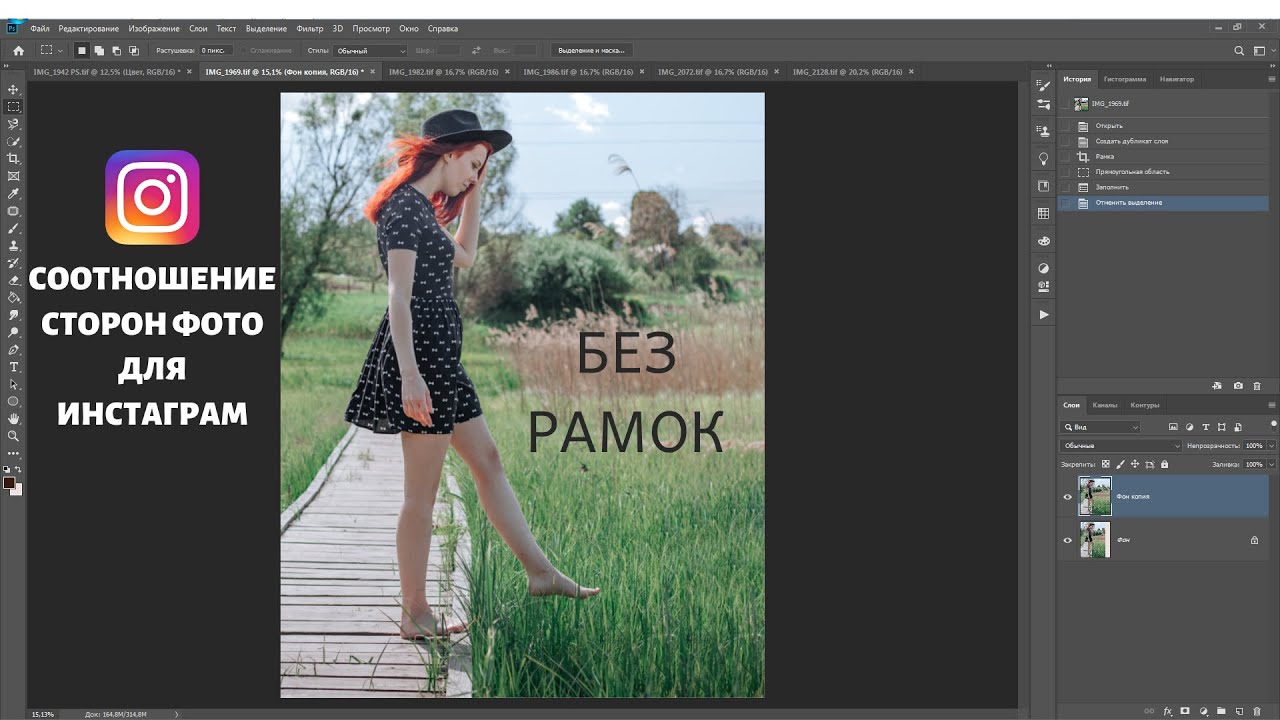Image resolution: width=1280 pixels, height=720 pixels.
Task: Open the layer filter type dropdown 'Вид'
Action: coord(1100,427)
